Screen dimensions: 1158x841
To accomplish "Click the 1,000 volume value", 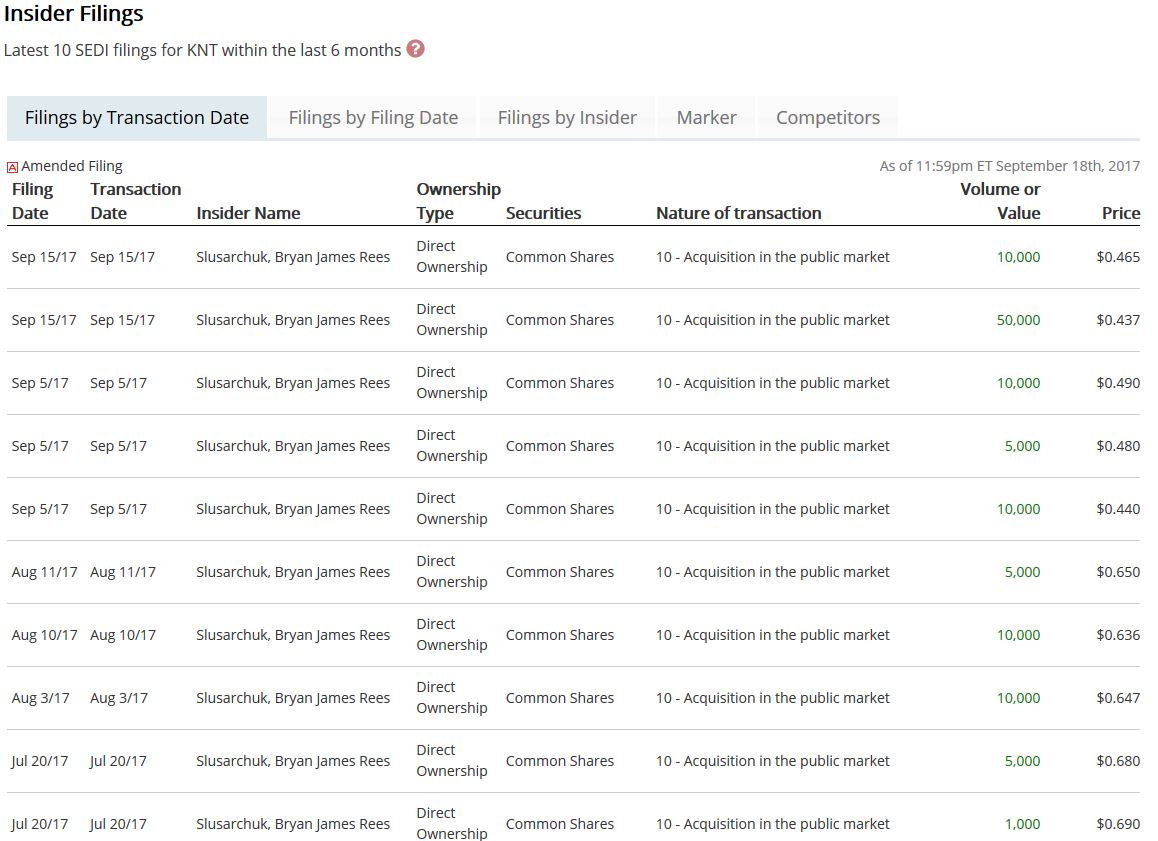I will [x=1022, y=824].
